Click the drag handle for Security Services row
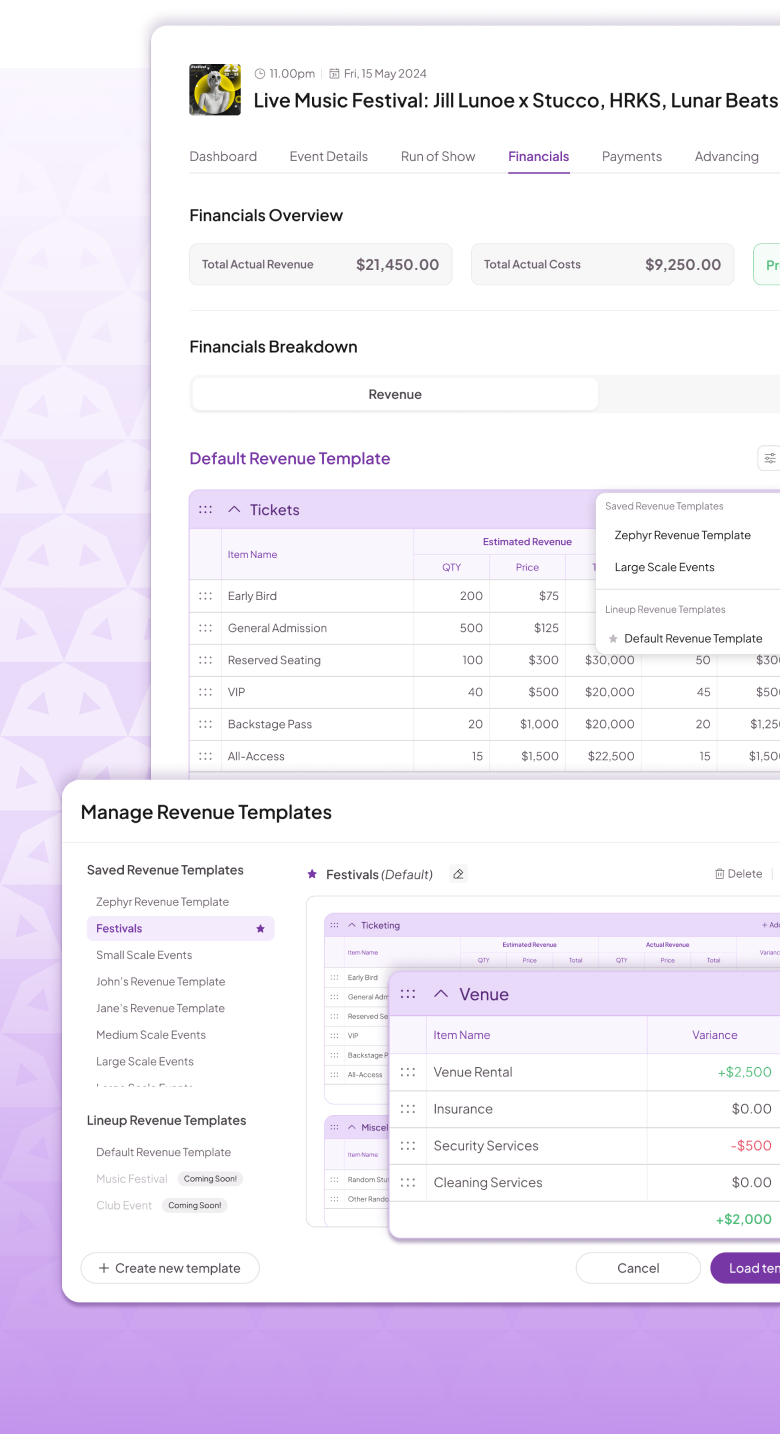The height and width of the screenshot is (1434, 780). click(x=408, y=1146)
